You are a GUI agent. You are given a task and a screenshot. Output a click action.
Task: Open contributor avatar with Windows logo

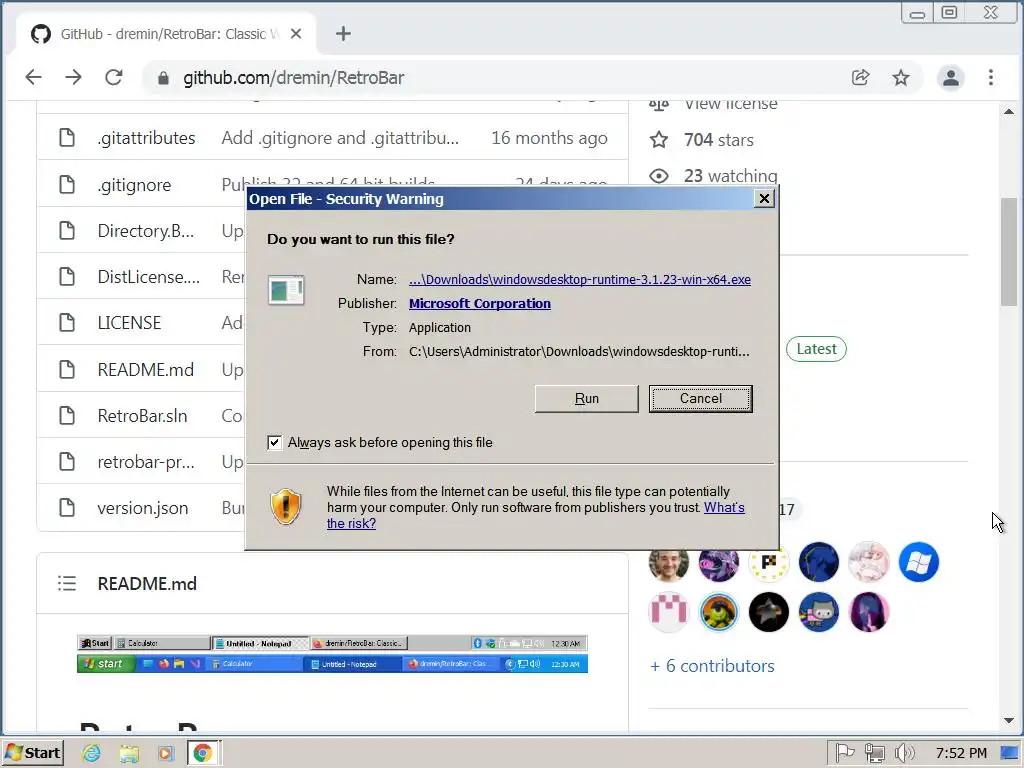pyautogui.click(x=918, y=562)
